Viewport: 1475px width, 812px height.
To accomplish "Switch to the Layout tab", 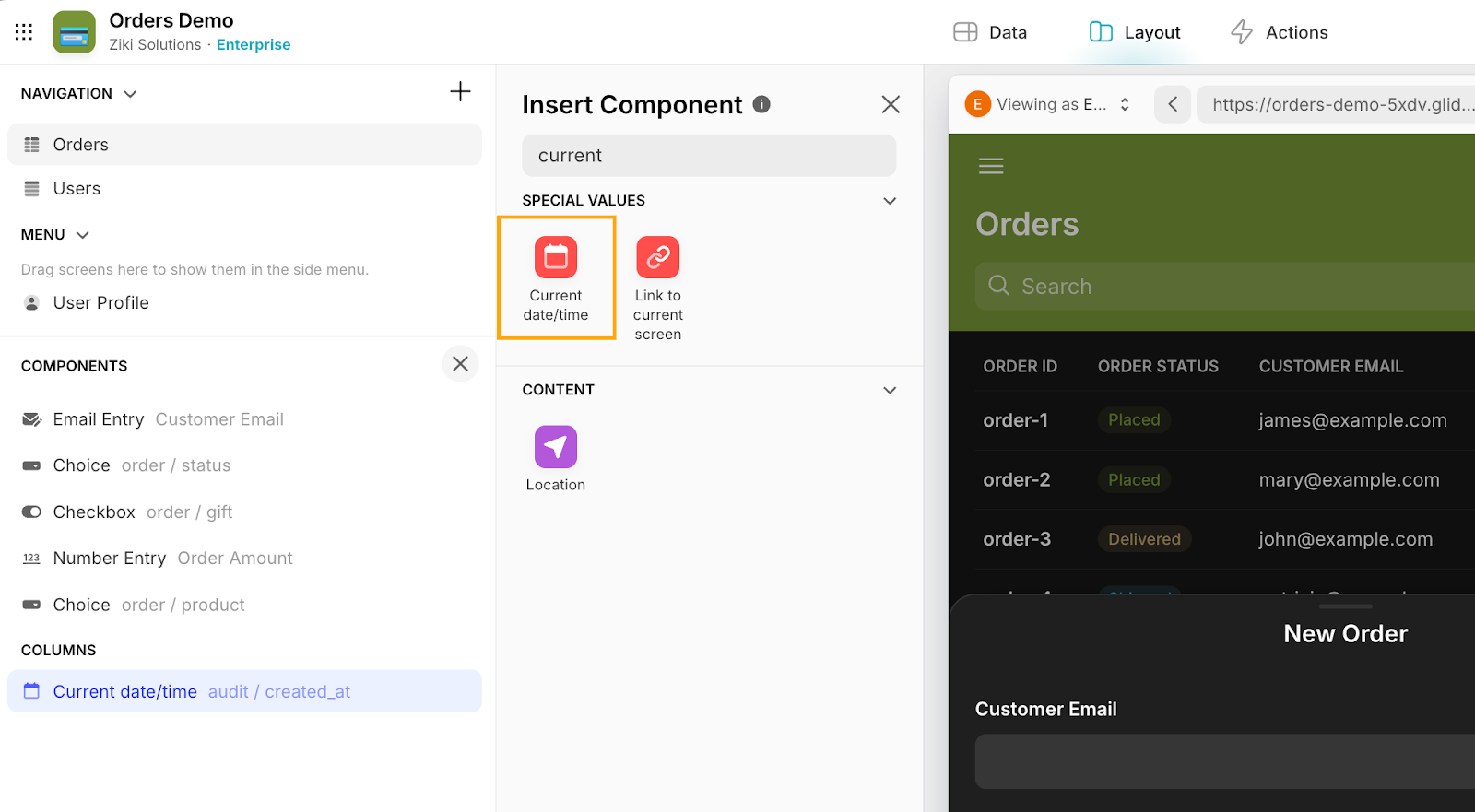I will (1134, 32).
